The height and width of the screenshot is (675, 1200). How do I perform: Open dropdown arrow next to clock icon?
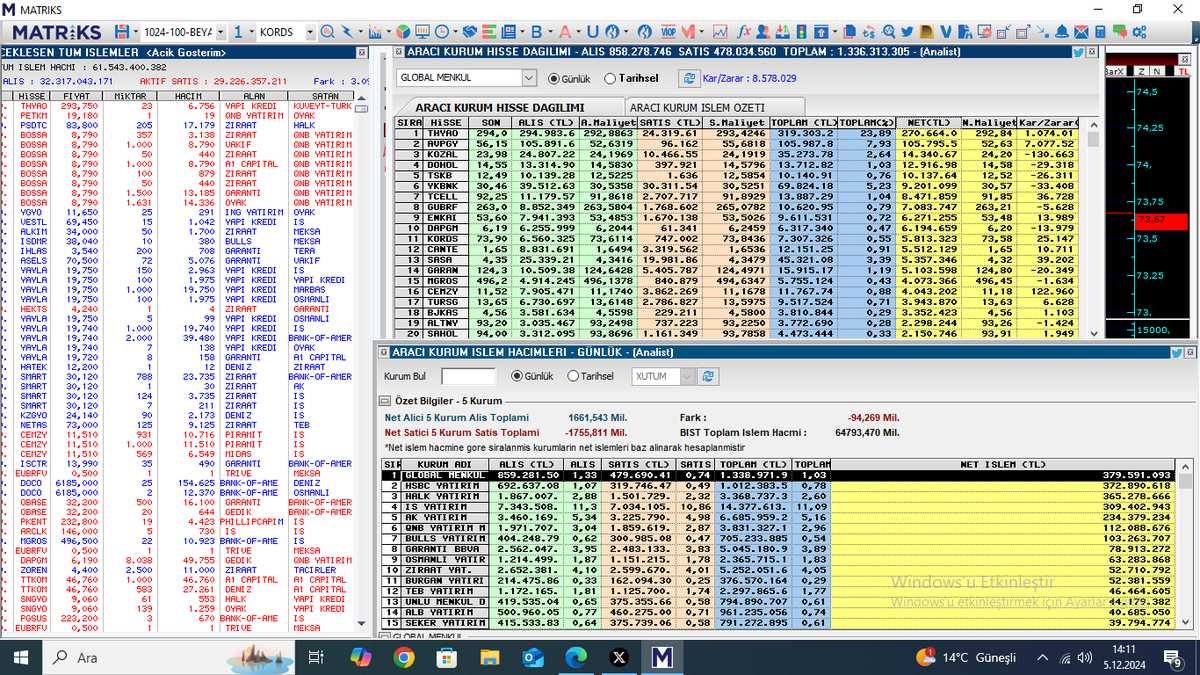coord(456,32)
